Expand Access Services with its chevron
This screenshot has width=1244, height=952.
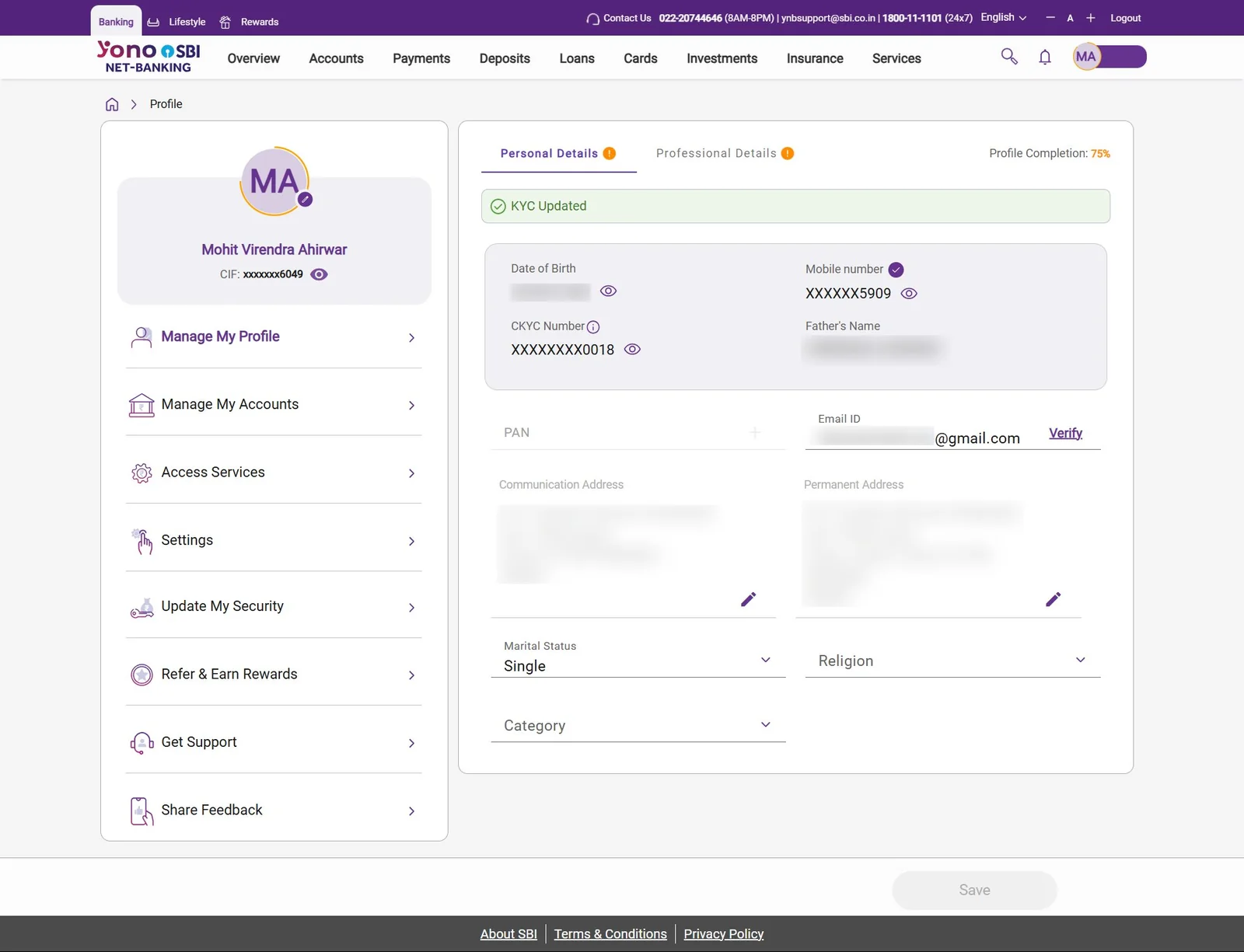click(411, 473)
